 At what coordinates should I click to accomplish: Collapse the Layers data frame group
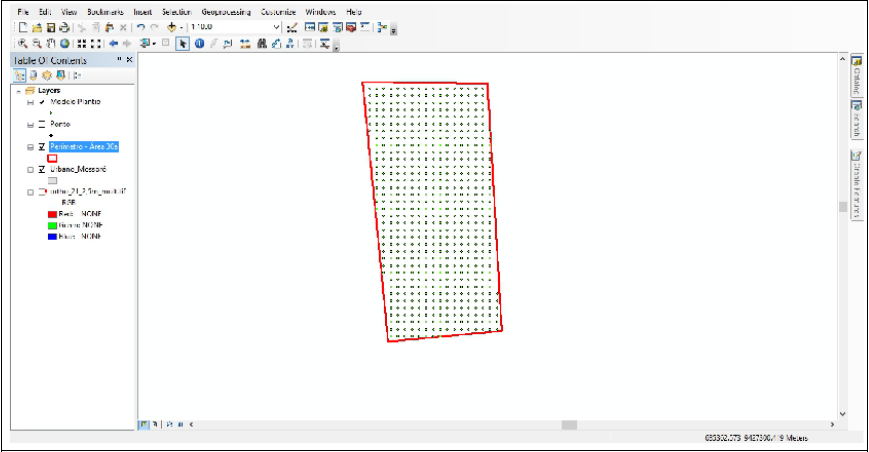click(x=20, y=90)
